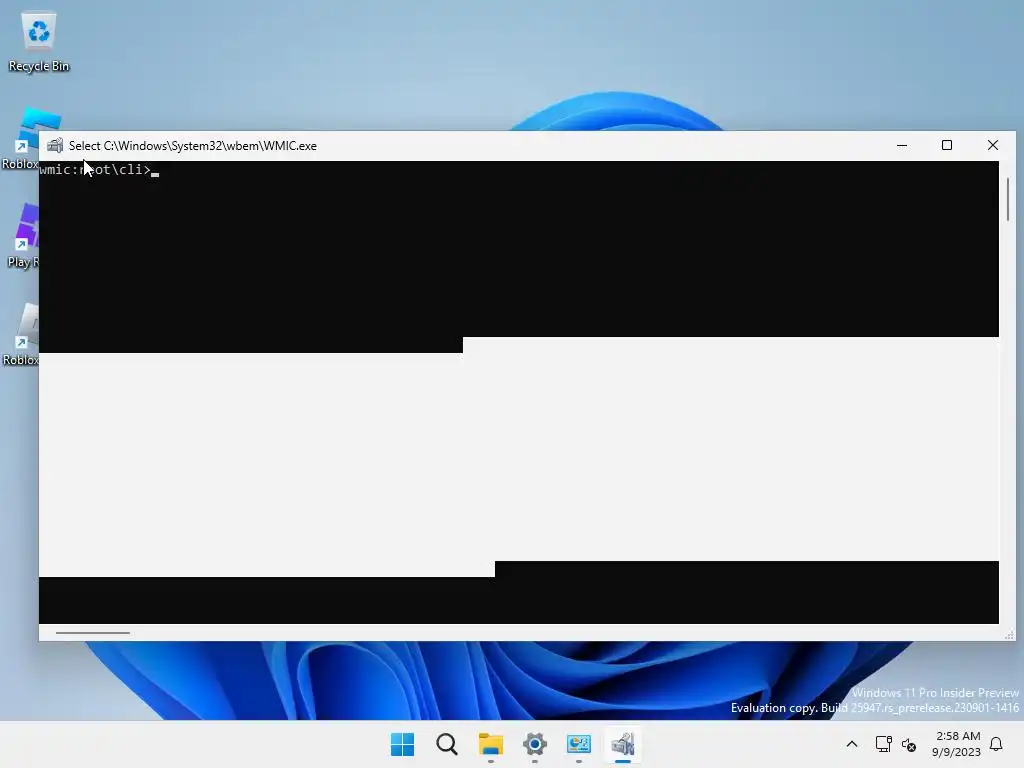Open the Control Panel taskbar icon
1024x768 pixels.
click(579, 744)
